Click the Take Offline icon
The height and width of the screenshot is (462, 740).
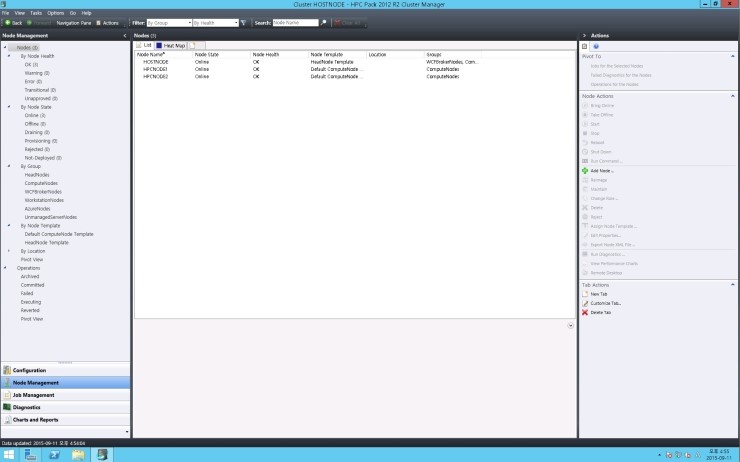point(585,115)
